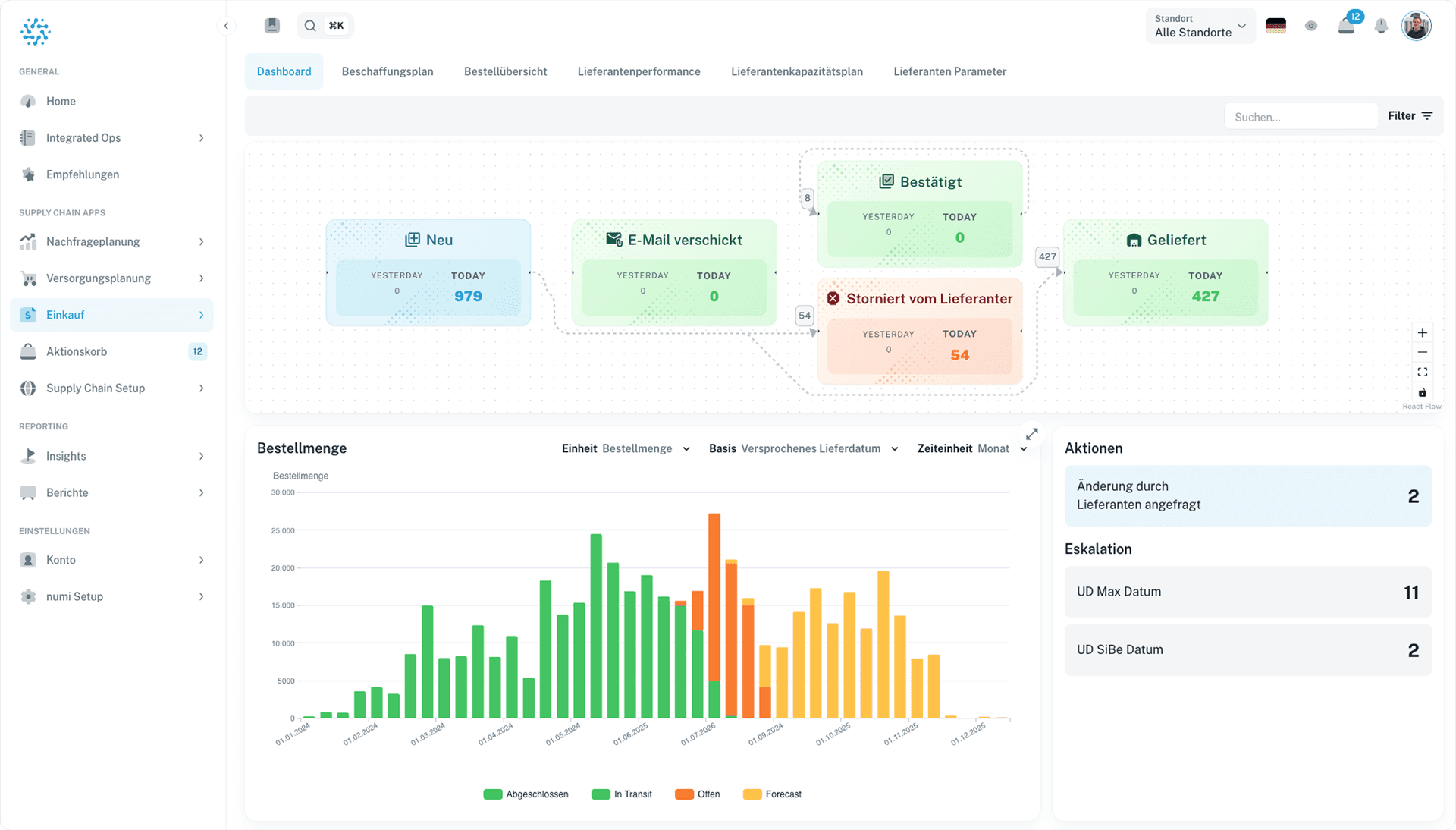The height and width of the screenshot is (830, 1456).
Task: Open the Lieferantenperformance tab
Action: click(x=639, y=71)
